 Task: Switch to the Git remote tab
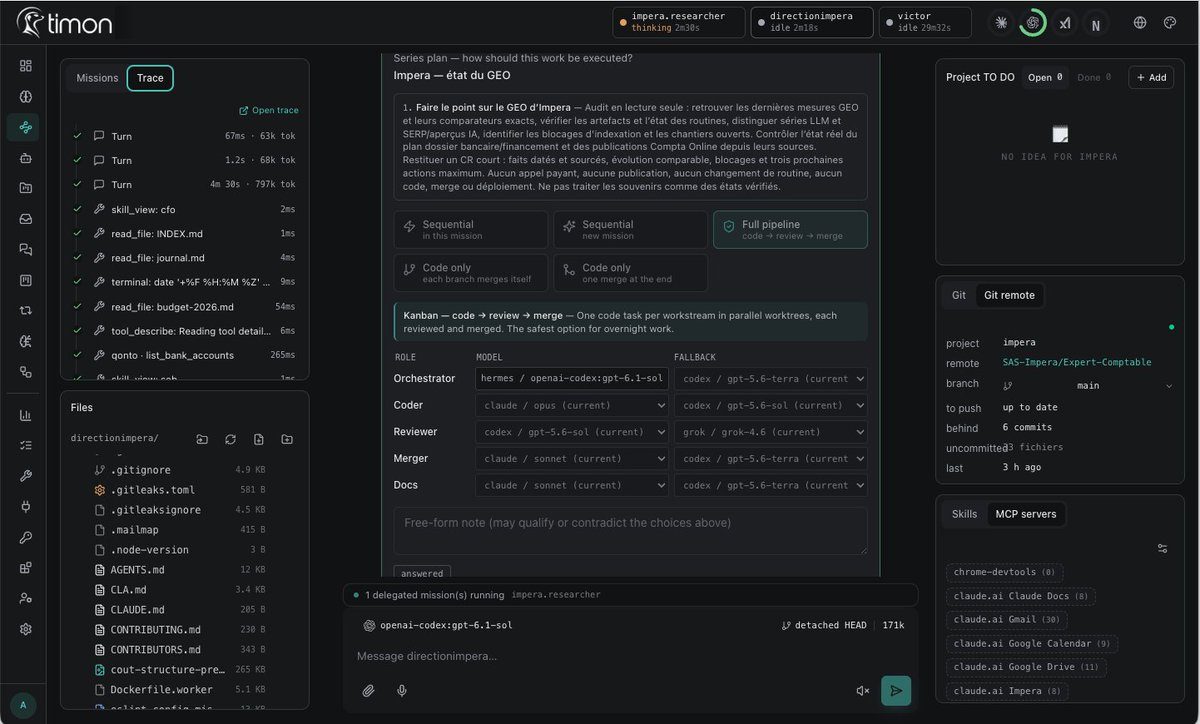coord(1008,295)
